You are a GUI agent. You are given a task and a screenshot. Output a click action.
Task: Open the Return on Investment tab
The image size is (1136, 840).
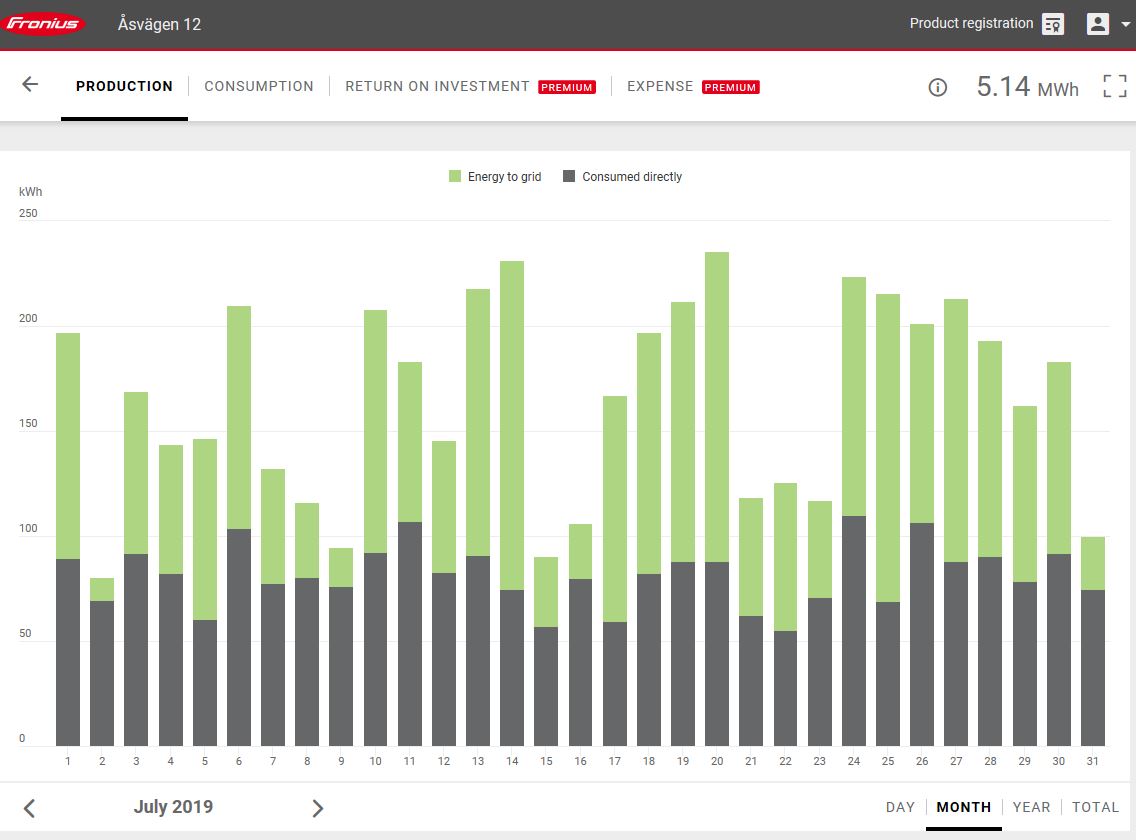pyautogui.click(x=437, y=87)
